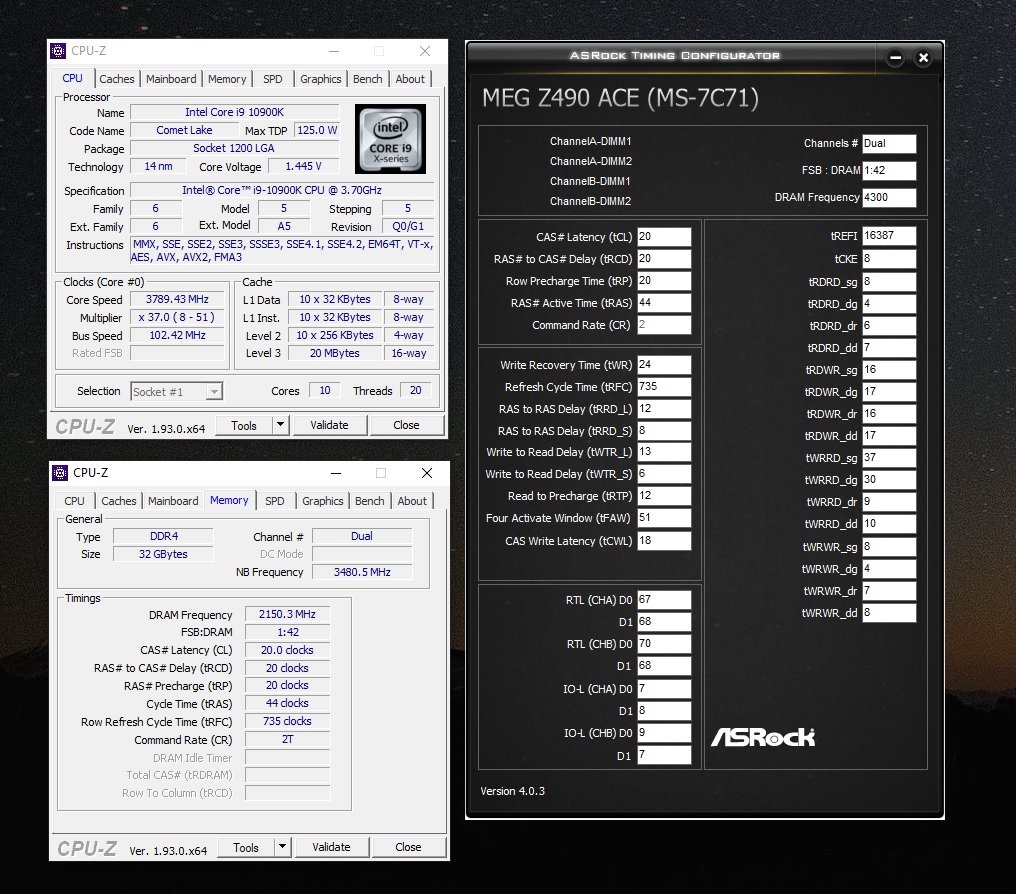This screenshot has height=894, width=1016.
Task: Switch to Mainboard tab in top CPU-Z window
Action: click(171, 79)
